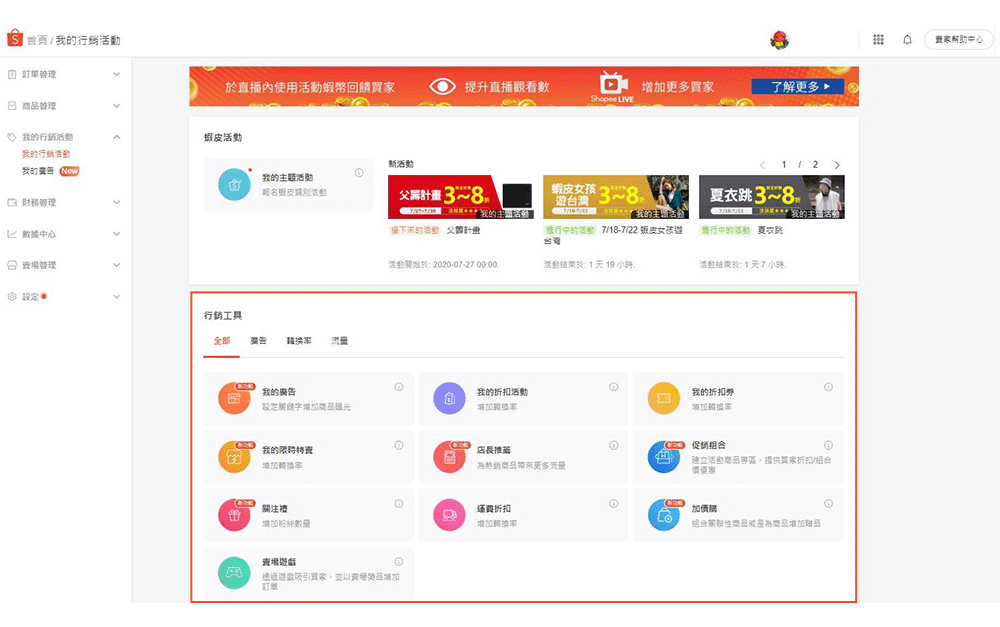Show info tooltip on 我的限時特賣 card
The height and width of the screenshot is (627, 1000).
click(x=399, y=445)
